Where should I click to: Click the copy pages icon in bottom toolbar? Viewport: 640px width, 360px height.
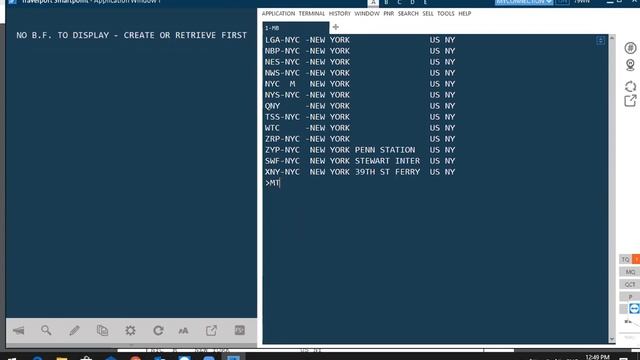point(102,330)
